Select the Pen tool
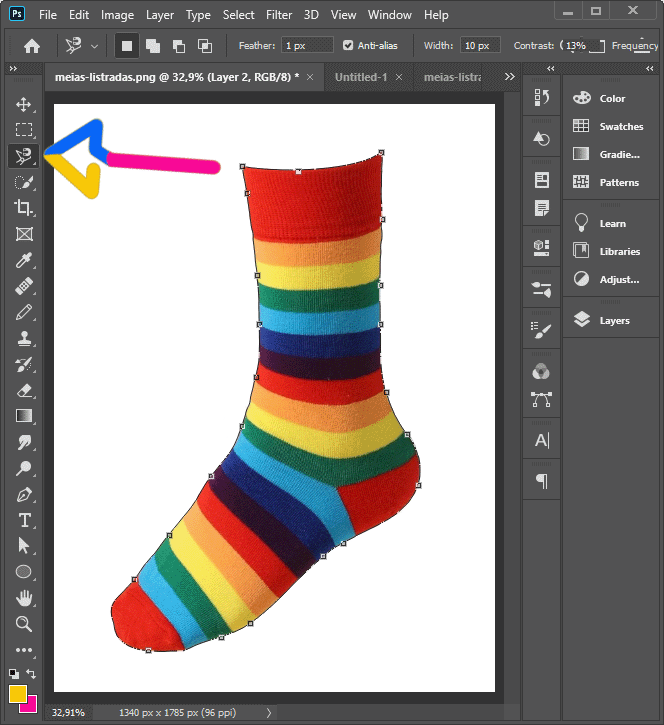 [x=24, y=495]
